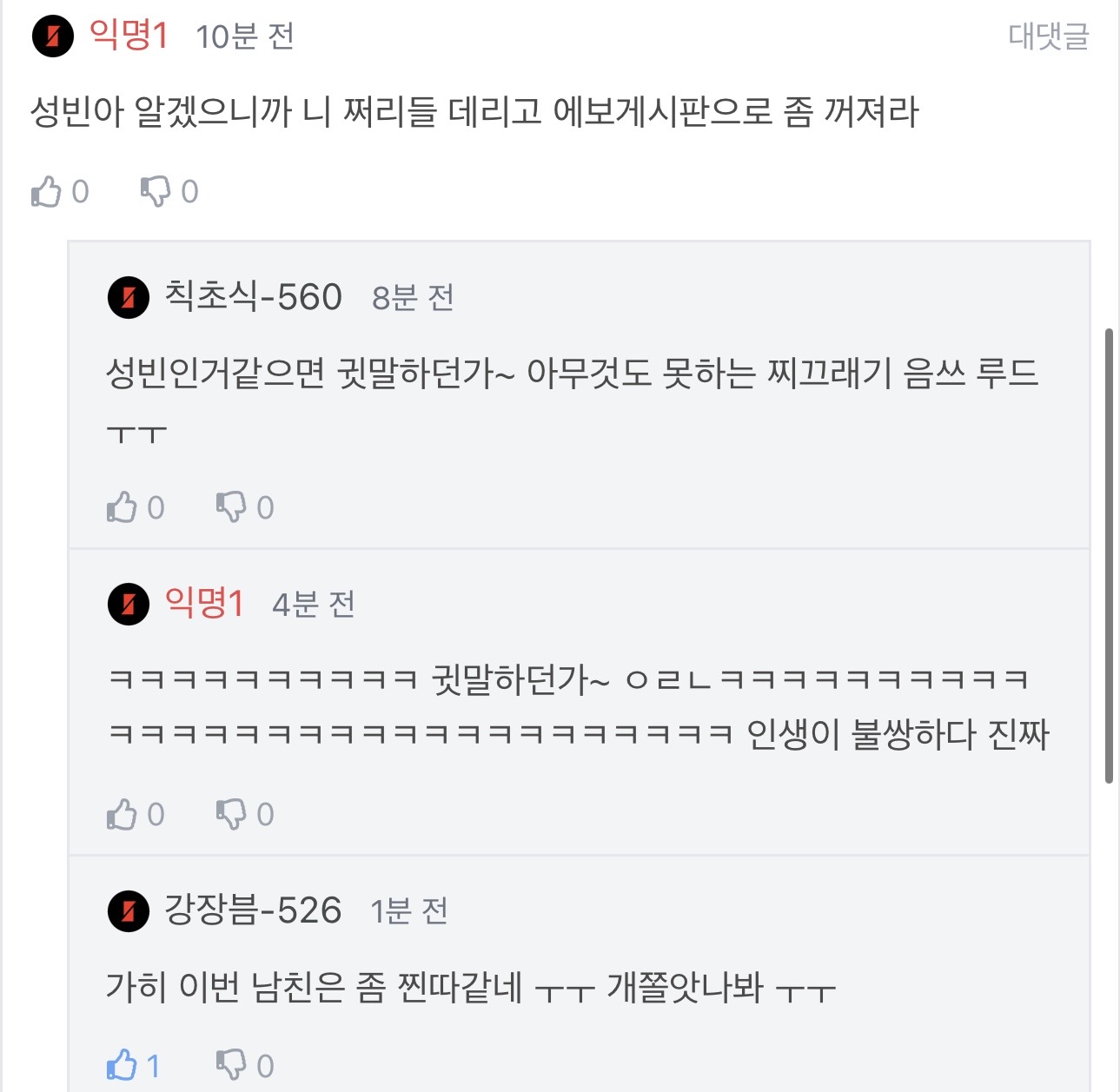Click the top comment's 익명1 avatar
The height and width of the screenshot is (1092, 1120).
click(53, 36)
